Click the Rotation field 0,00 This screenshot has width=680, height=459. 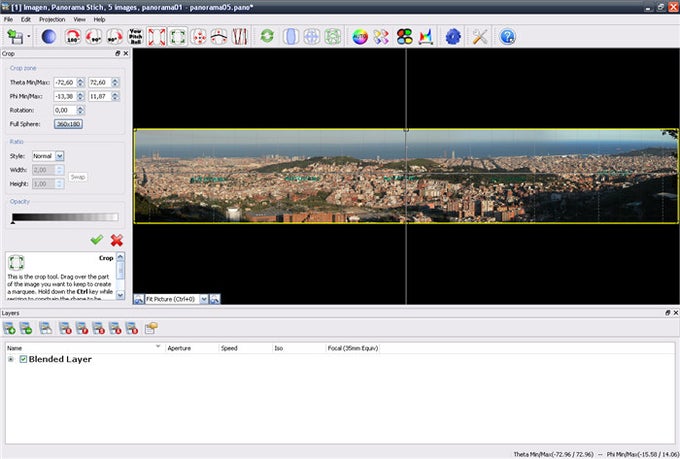point(65,110)
